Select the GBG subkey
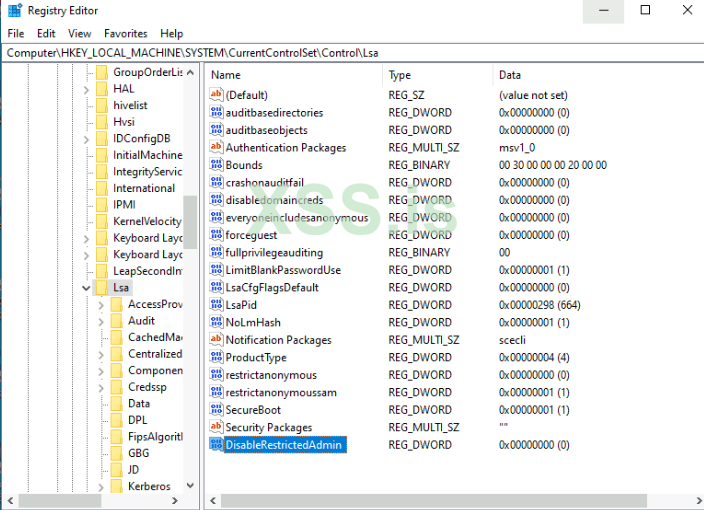Viewport: 704px width, 510px height. 139,453
